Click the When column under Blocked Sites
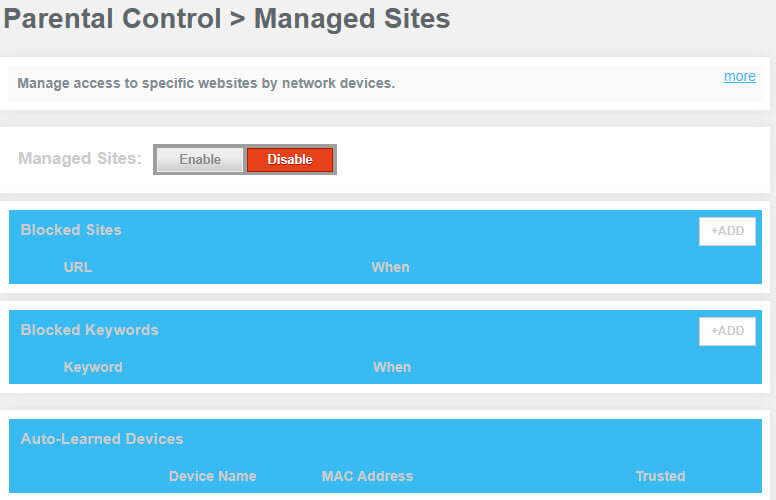 (390, 267)
